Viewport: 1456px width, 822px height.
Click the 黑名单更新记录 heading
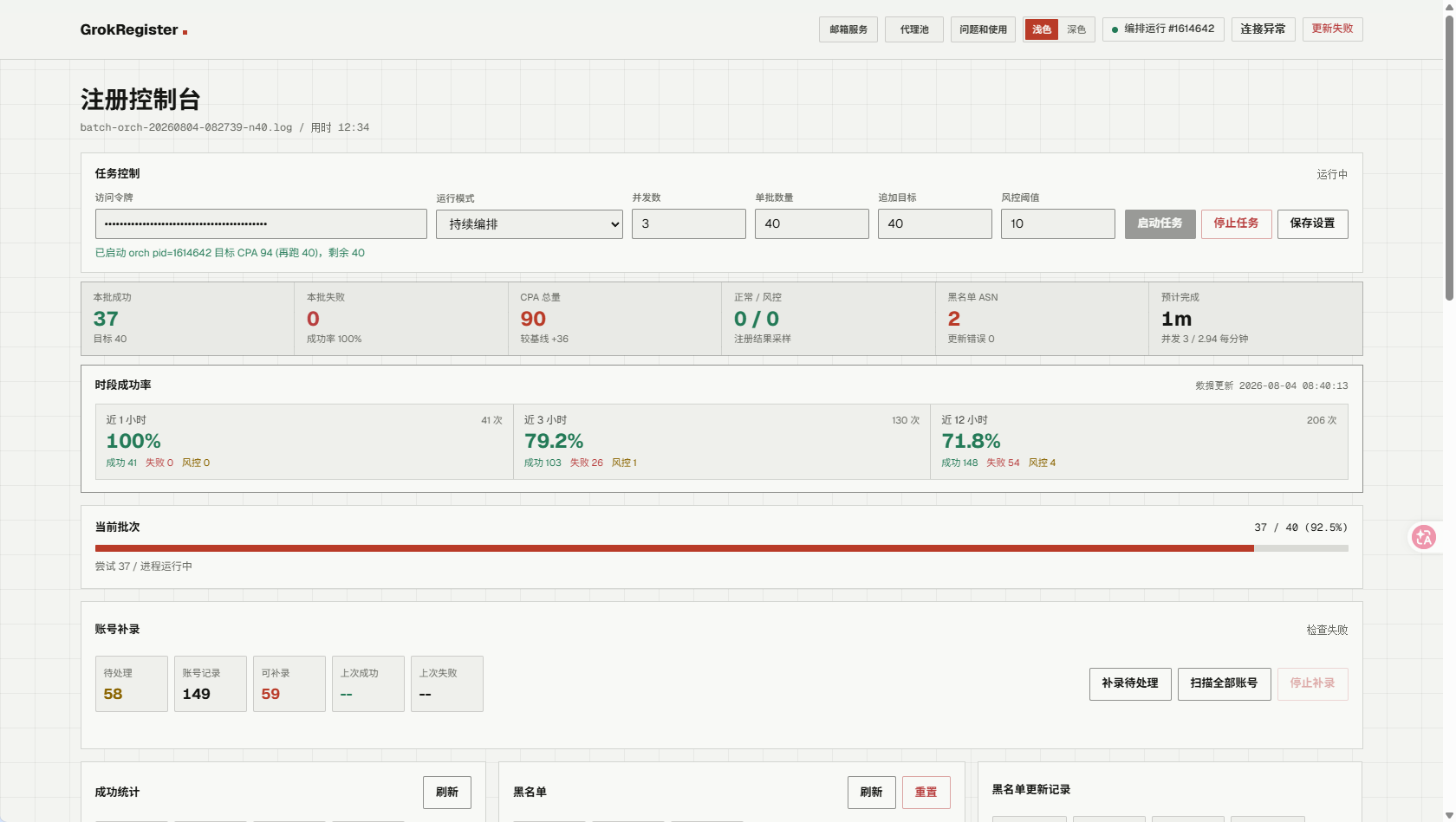[x=1031, y=790]
